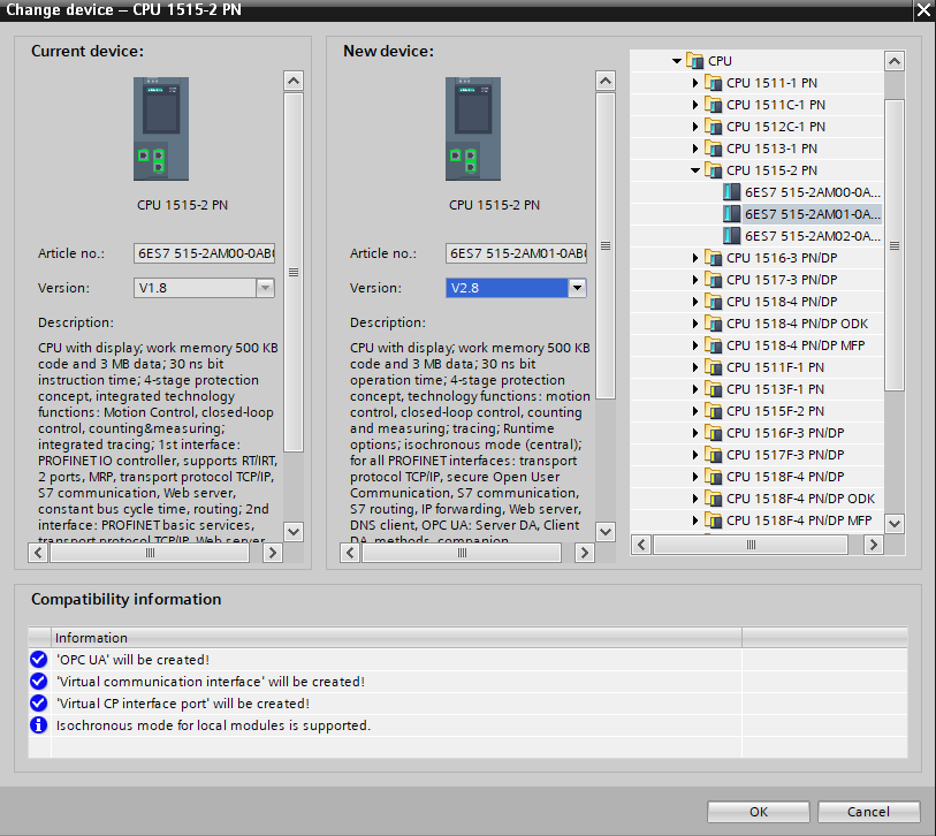936x836 pixels.
Task: Click the New device horizontal scroll right arrow
Action: coord(584,553)
